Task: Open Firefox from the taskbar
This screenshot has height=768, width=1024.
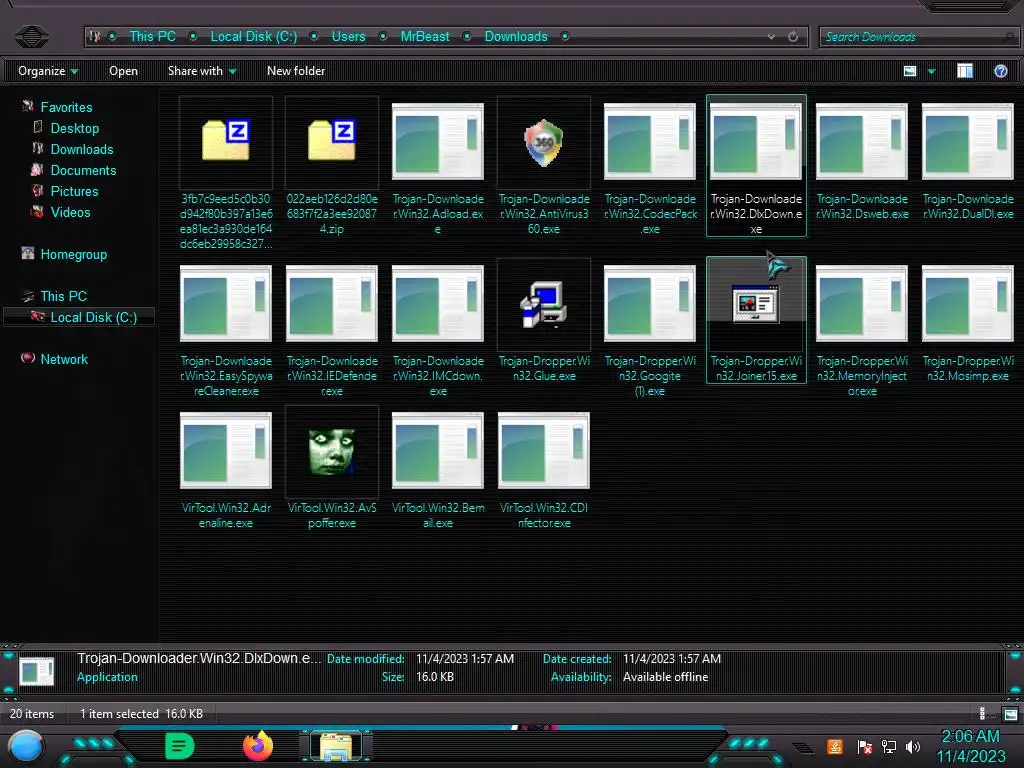Action: tap(258, 745)
